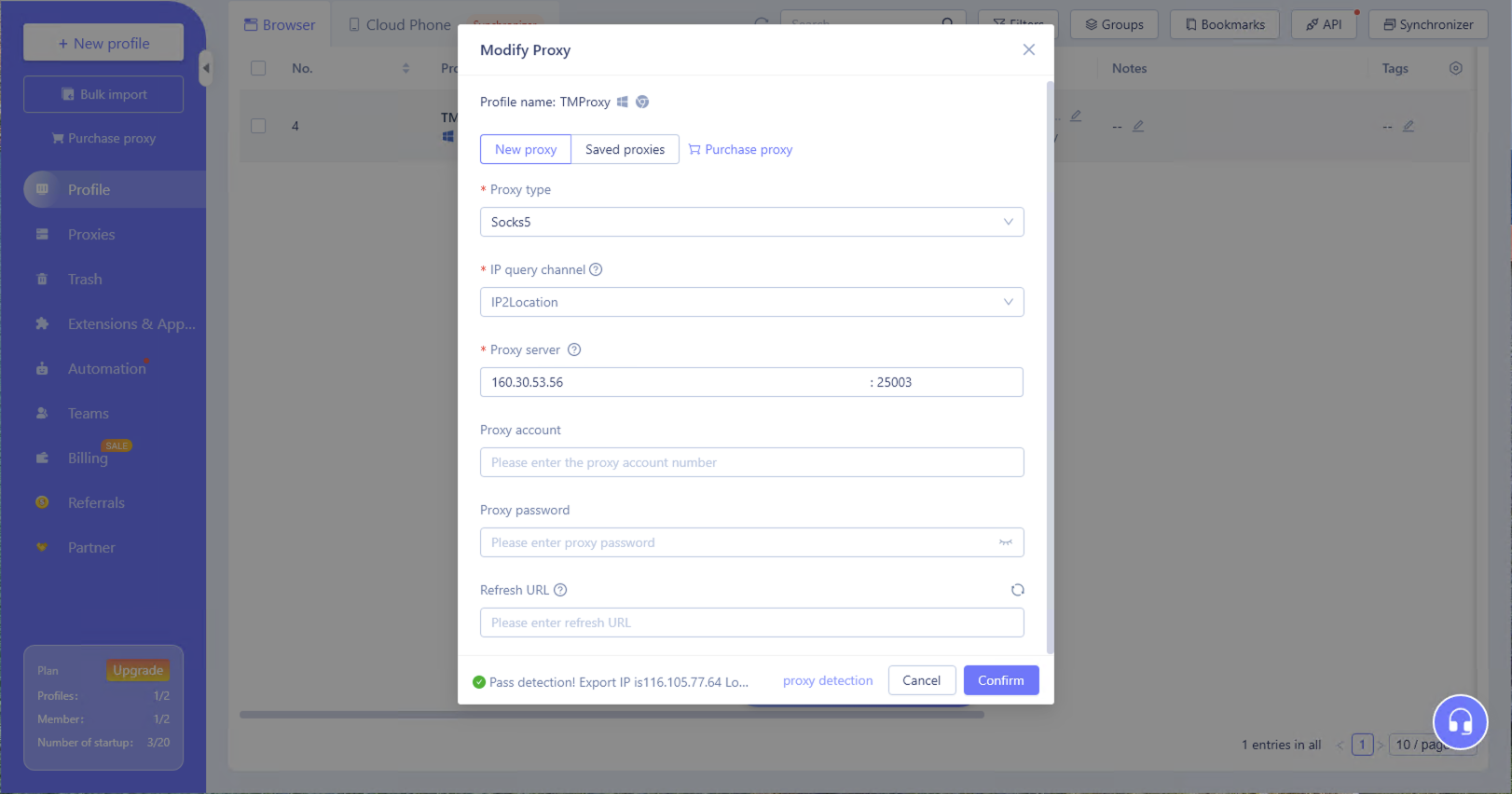Toggle the select-all header checkbox
This screenshot has height=794, width=1512.
point(258,68)
